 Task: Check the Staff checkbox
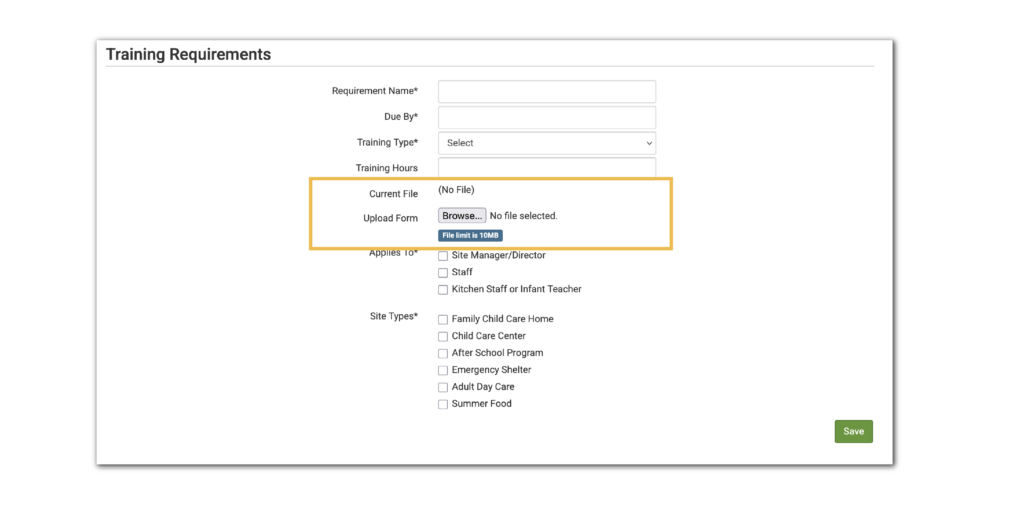443,273
